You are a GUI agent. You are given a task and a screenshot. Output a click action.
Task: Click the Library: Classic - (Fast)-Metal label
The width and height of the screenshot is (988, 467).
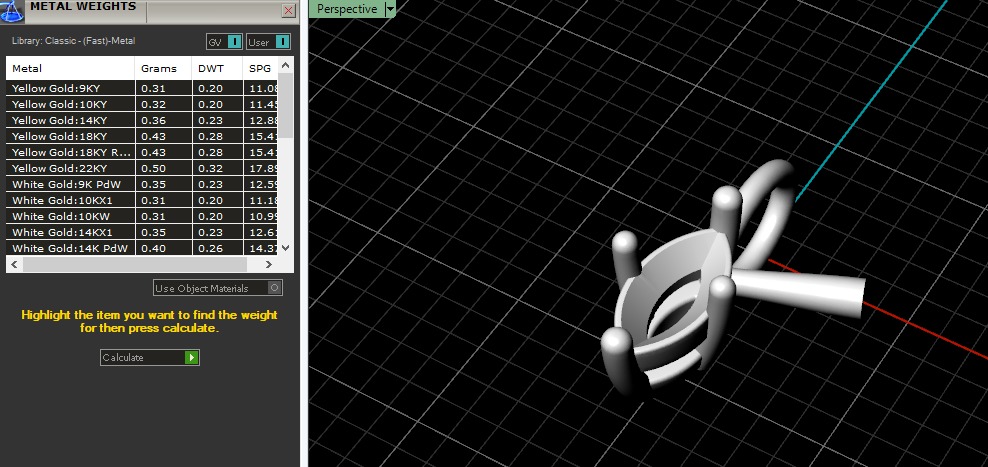tap(74, 41)
